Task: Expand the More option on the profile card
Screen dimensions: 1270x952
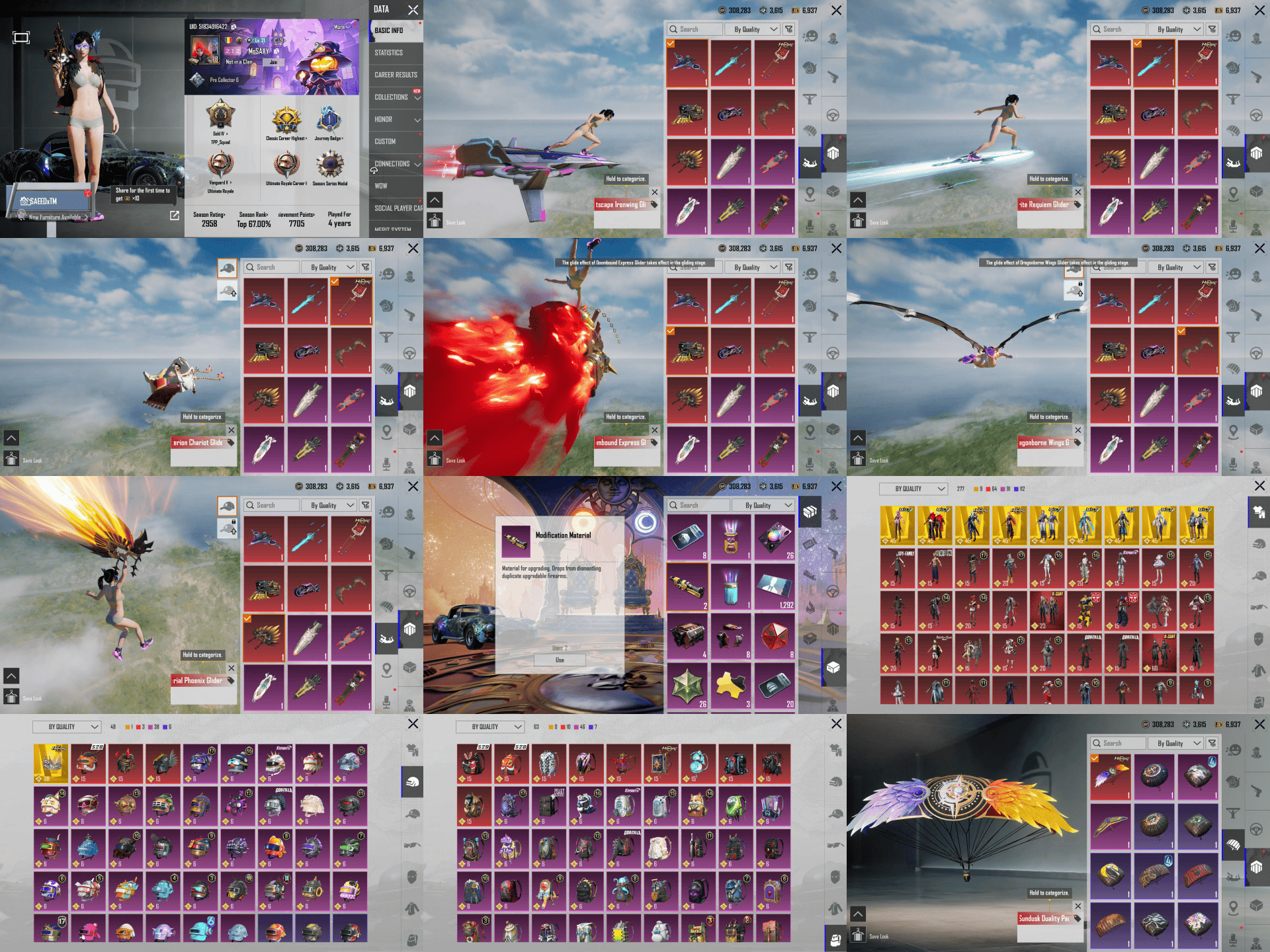Action: click(x=341, y=27)
